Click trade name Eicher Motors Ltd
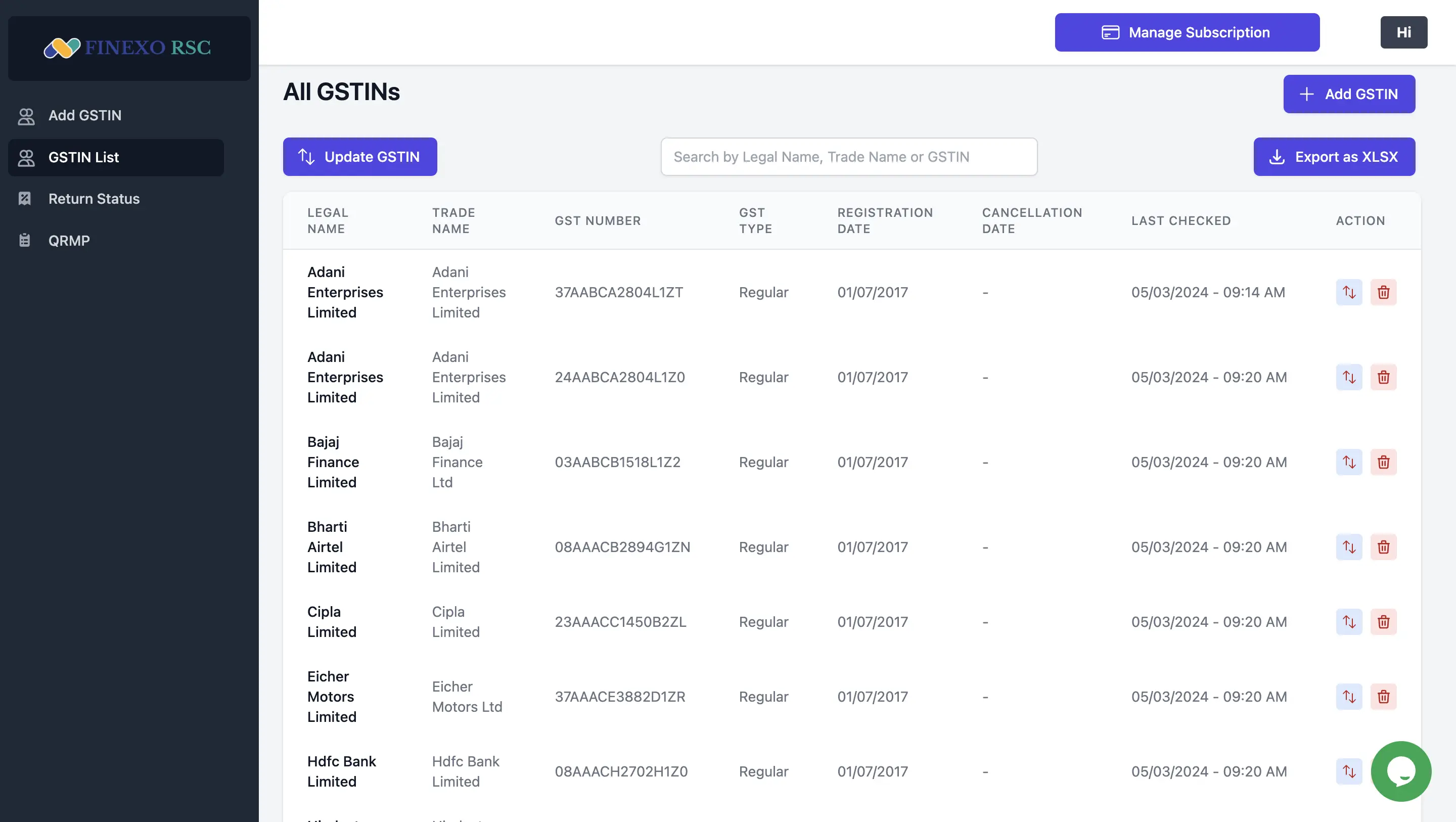The width and height of the screenshot is (1456, 822). pos(467,697)
